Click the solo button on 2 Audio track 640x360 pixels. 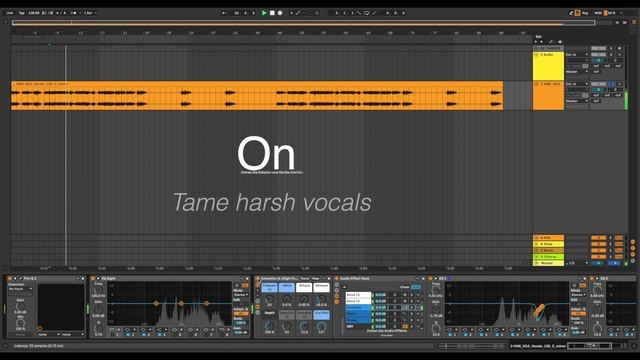point(611,55)
